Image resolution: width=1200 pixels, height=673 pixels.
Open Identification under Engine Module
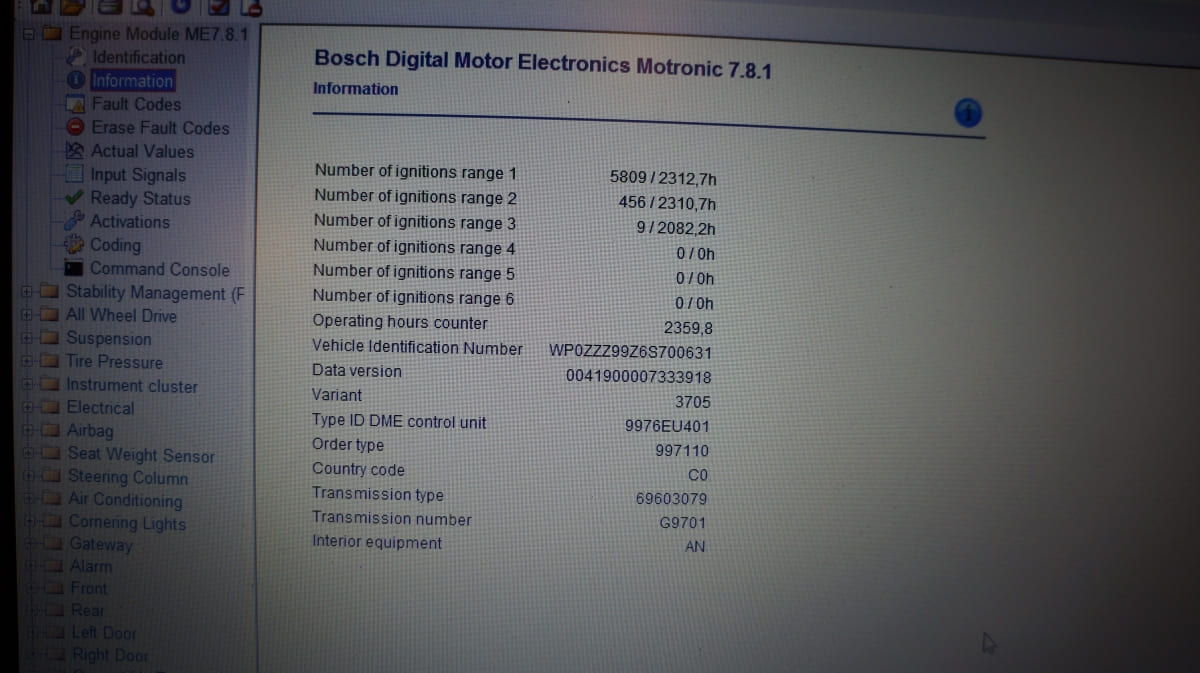138,58
